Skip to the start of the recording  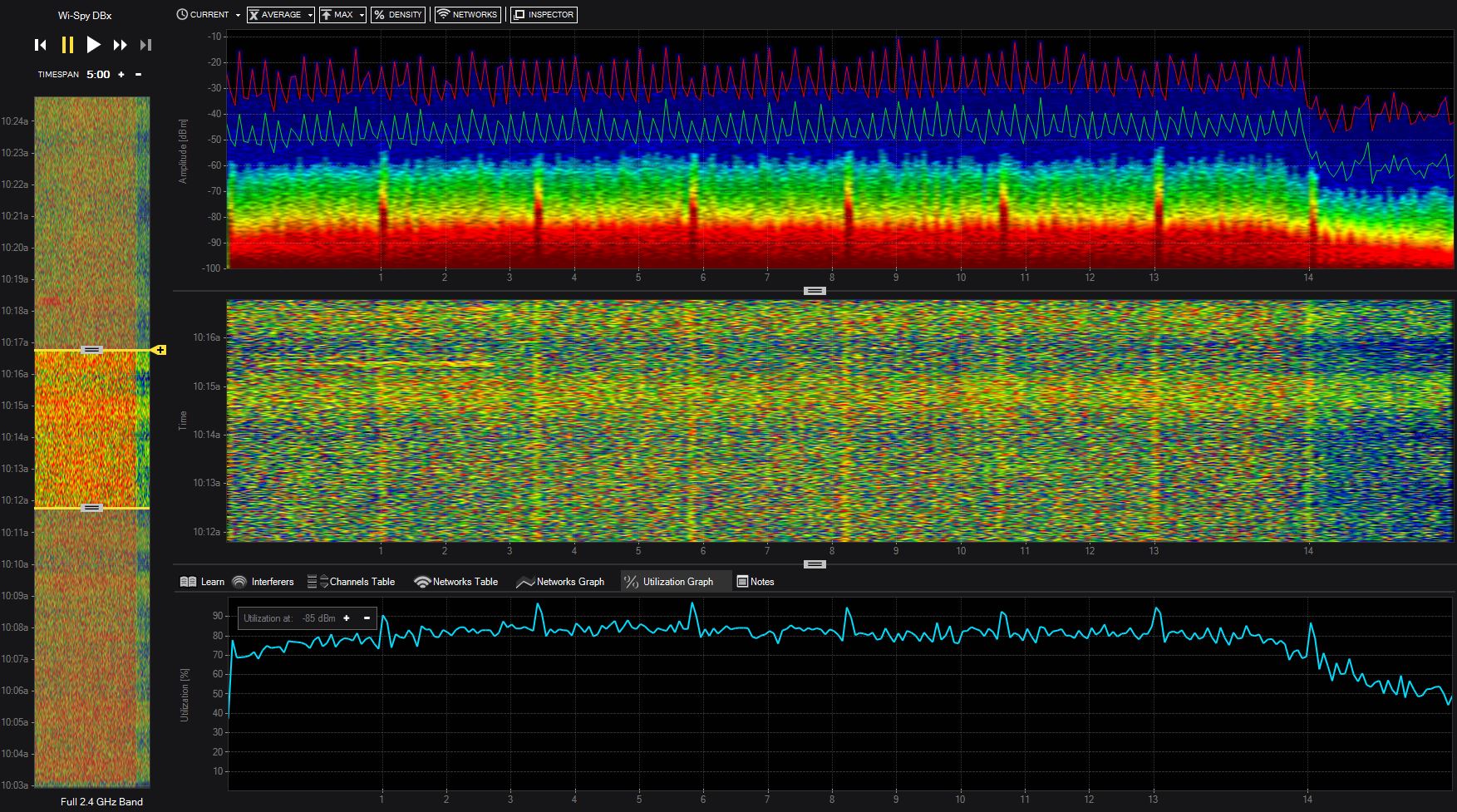click(40, 45)
